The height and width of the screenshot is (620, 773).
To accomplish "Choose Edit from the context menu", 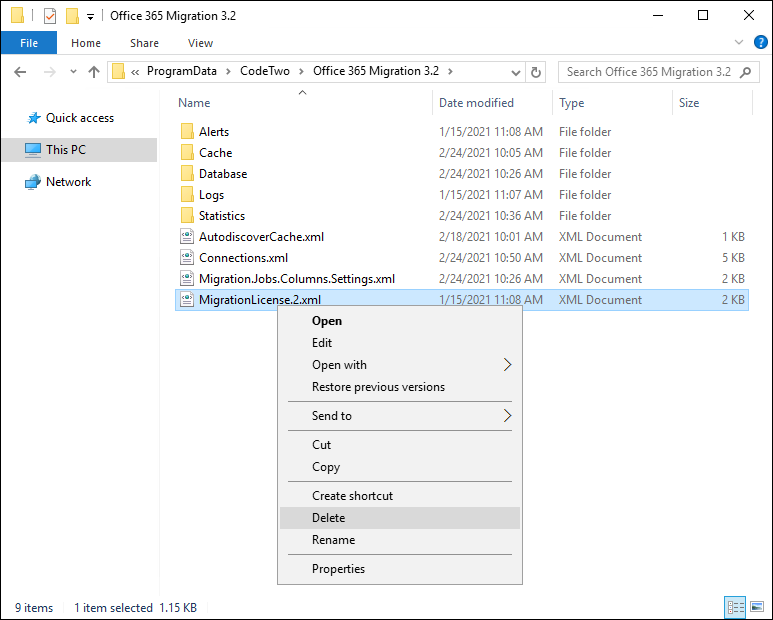I will pyautogui.click(x=400, y=343).
